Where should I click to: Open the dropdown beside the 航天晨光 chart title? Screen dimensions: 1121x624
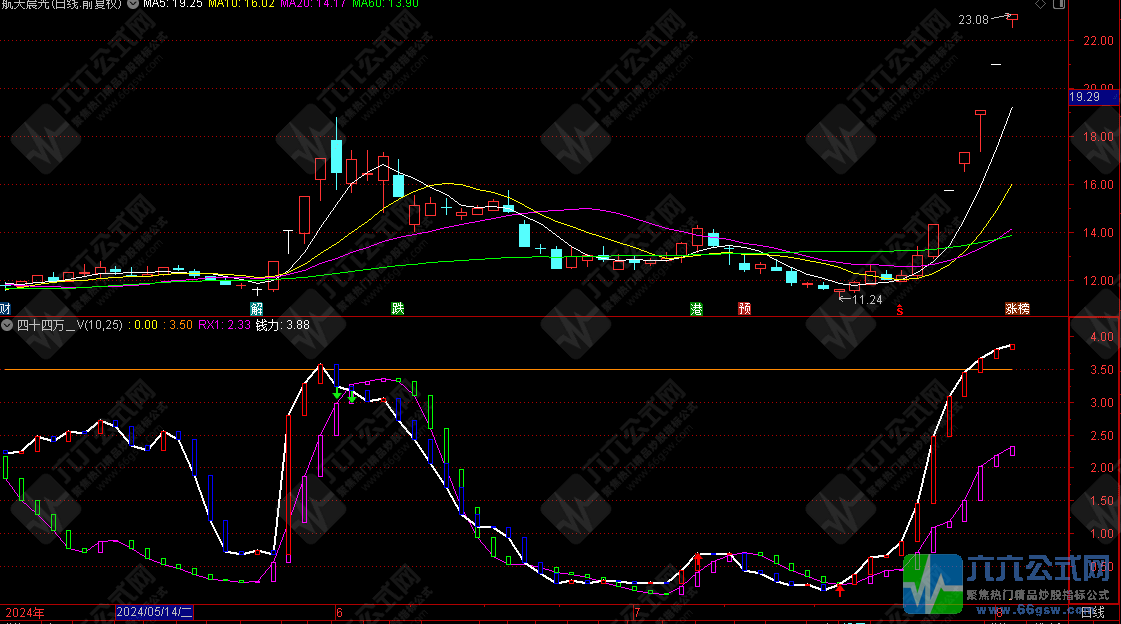[133, 4]
